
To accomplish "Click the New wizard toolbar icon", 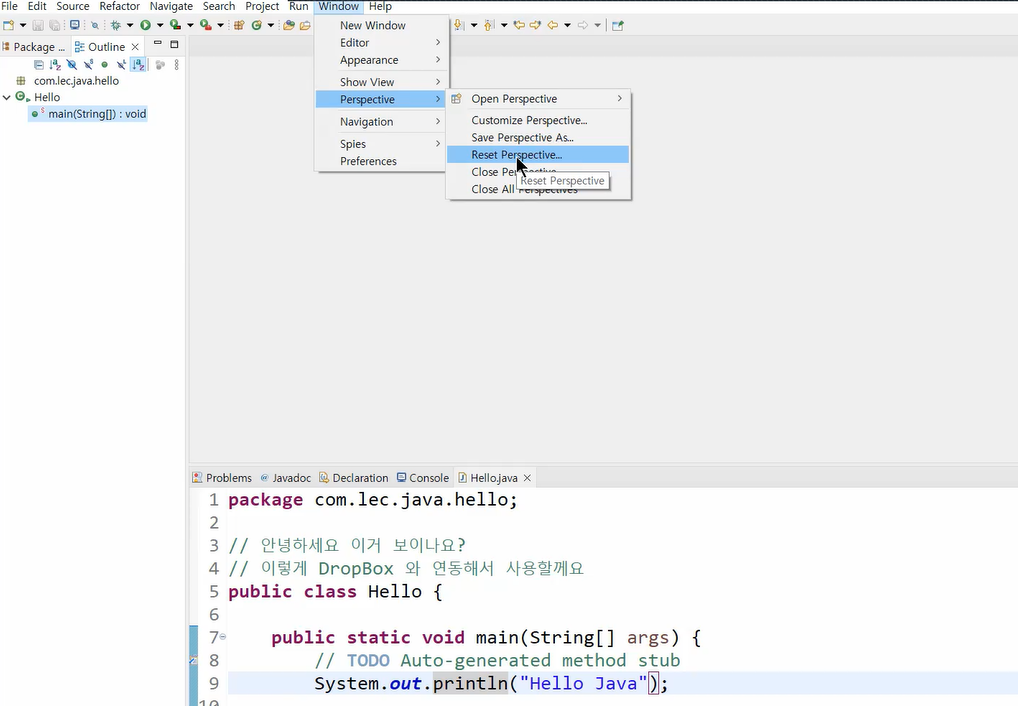I will [8, 25].
